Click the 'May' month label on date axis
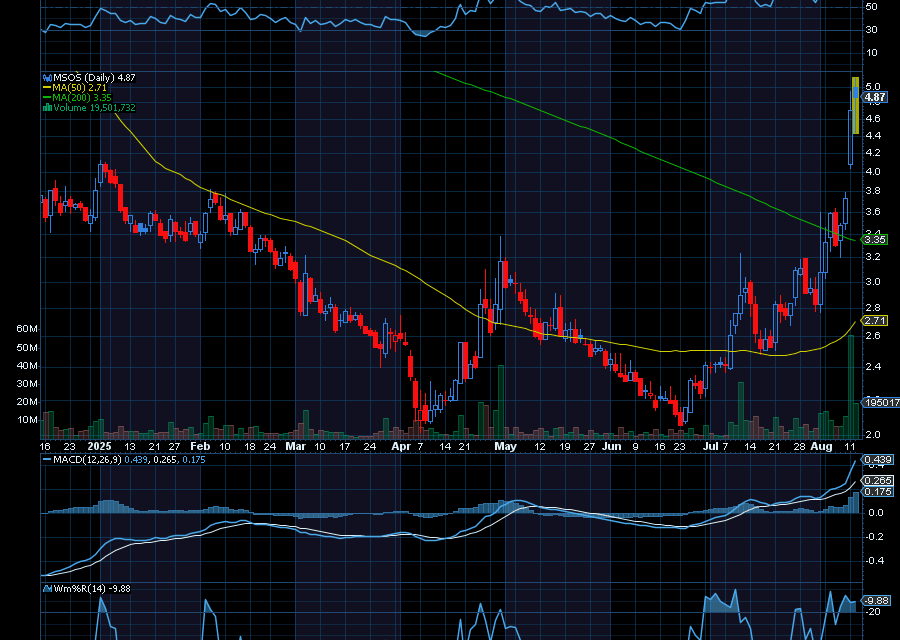Viewport: 900px width, 640px height. coord(506,446)
